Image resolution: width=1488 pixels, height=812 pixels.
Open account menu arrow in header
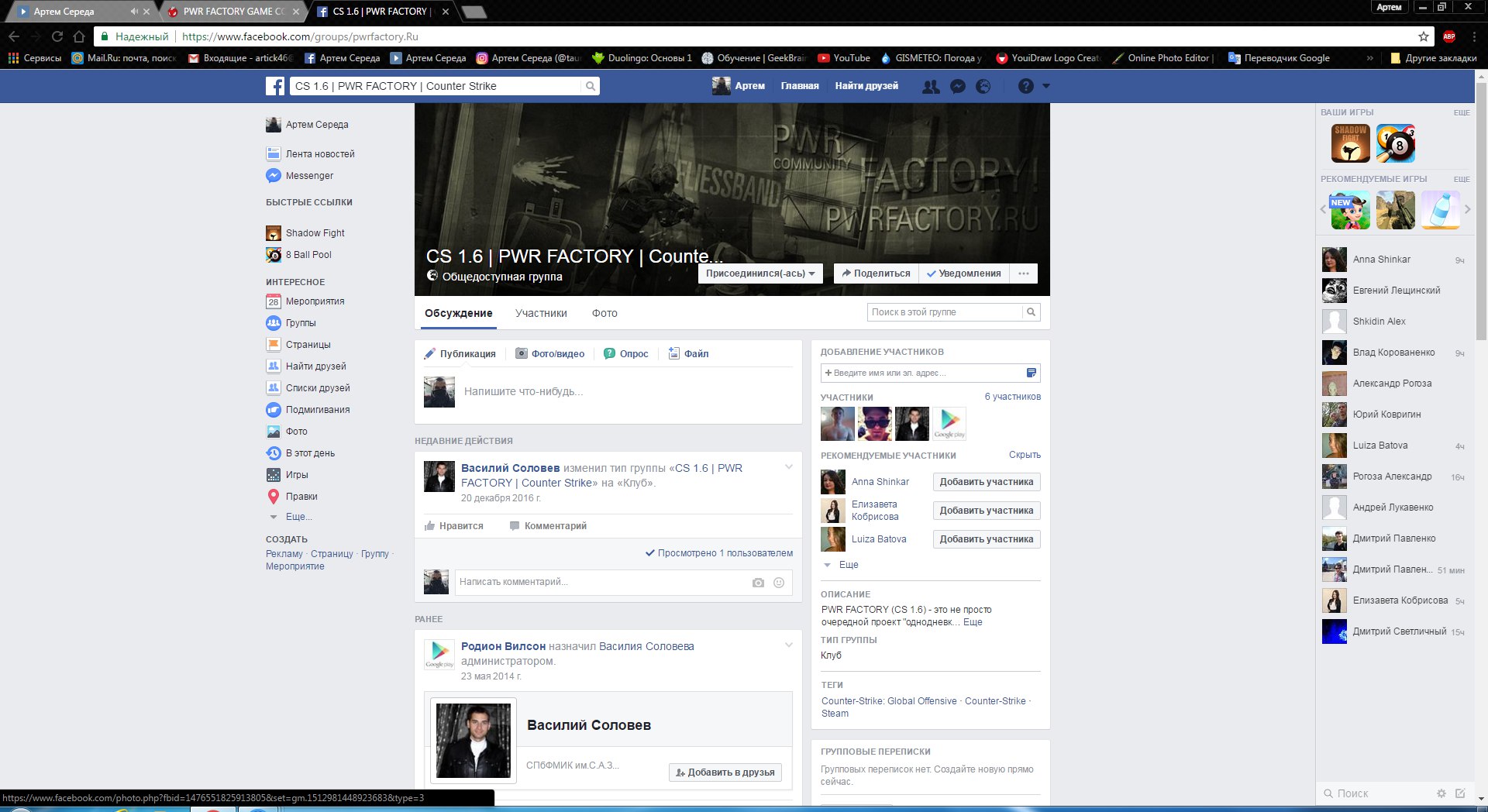coord(1046,86)
